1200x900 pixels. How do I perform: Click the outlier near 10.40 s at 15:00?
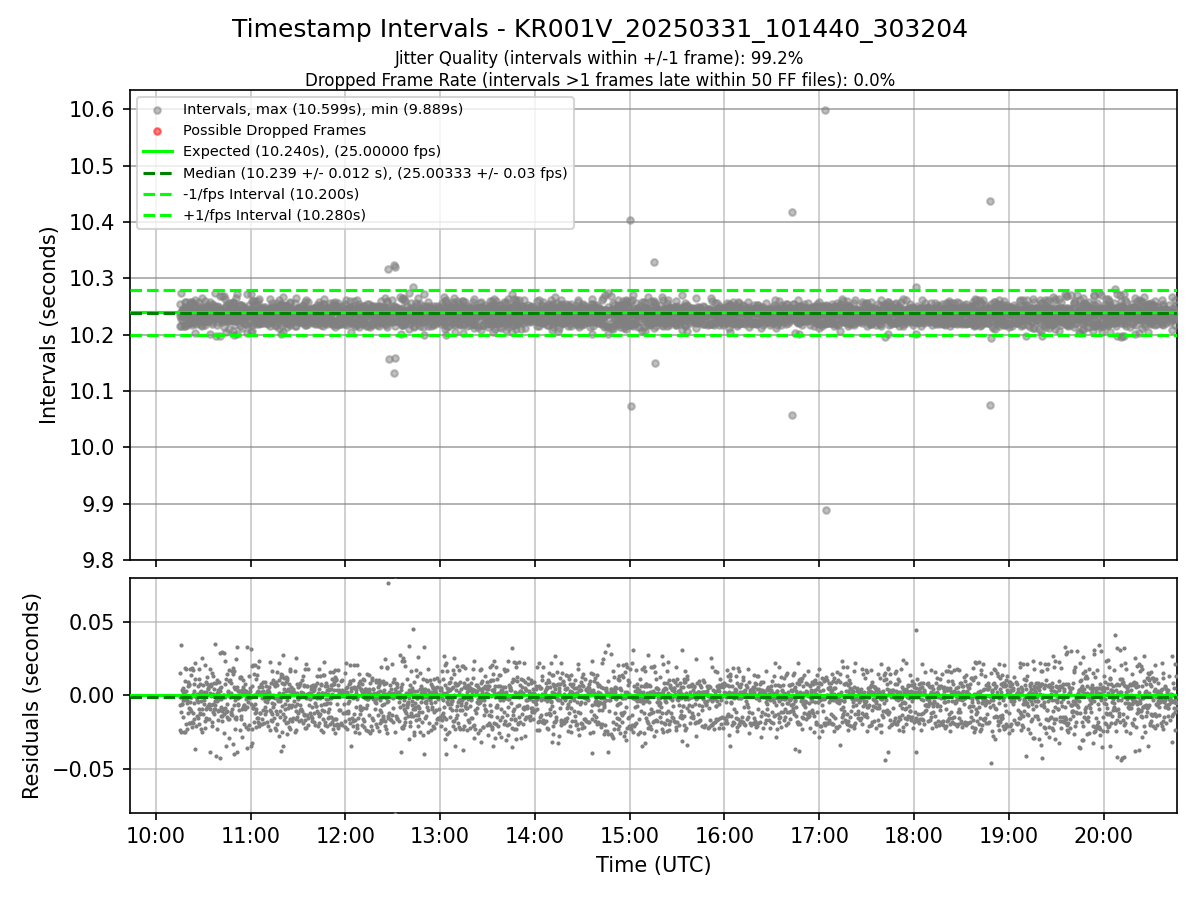(630, 220)
